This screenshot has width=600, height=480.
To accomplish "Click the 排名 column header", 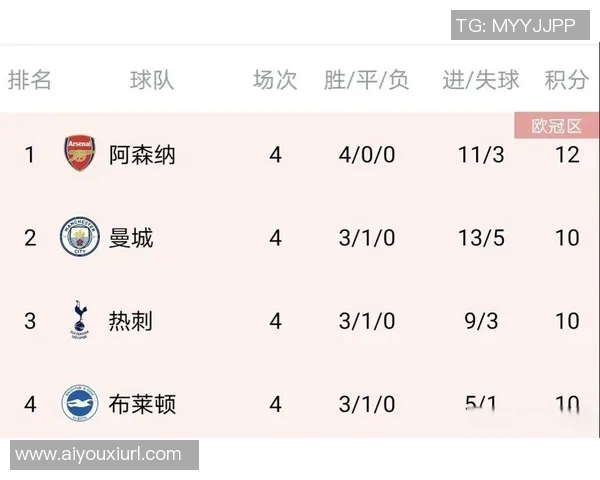I will point(30,81).
